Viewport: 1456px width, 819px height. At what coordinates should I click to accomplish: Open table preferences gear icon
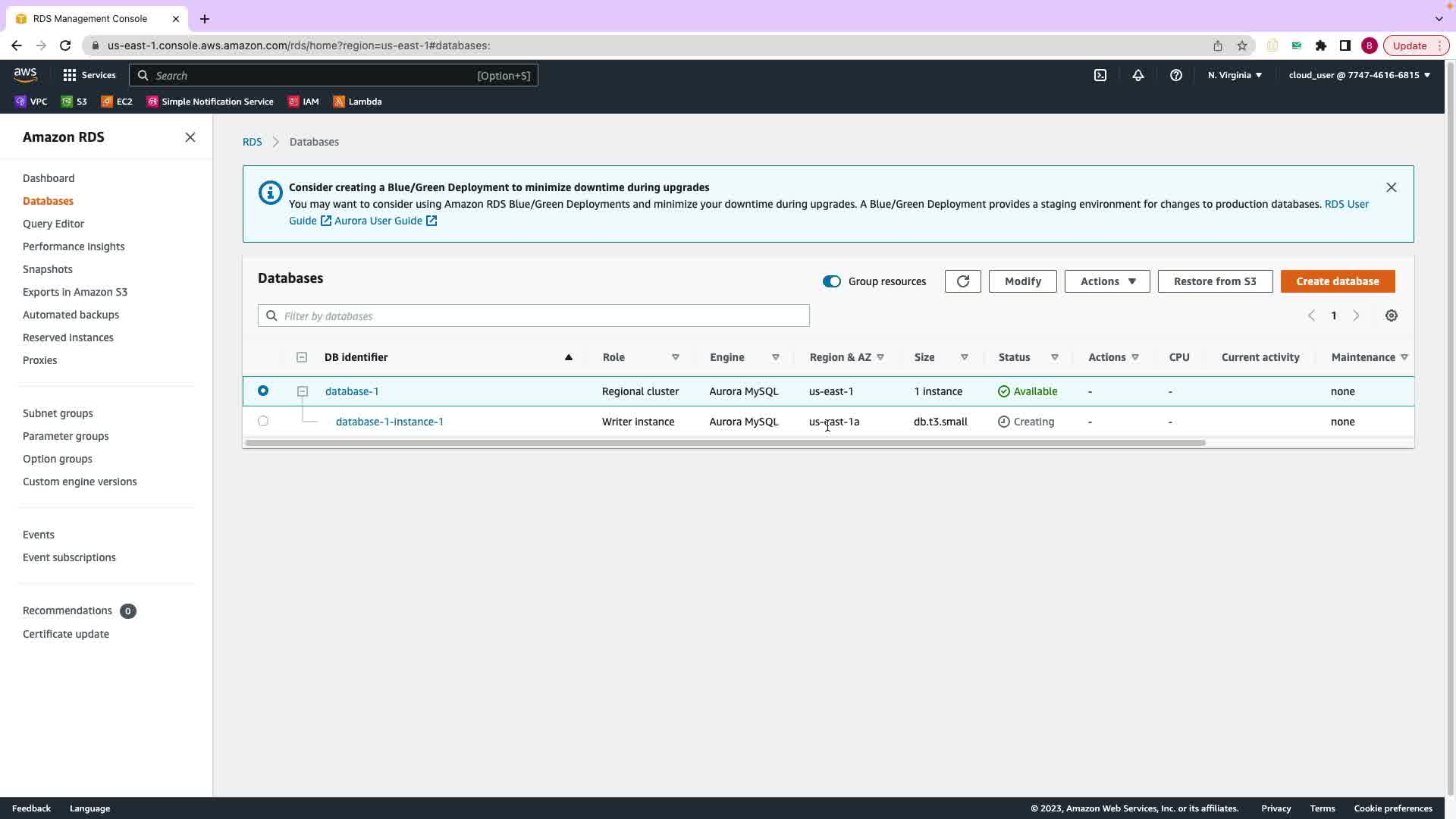click(1391, 315)
